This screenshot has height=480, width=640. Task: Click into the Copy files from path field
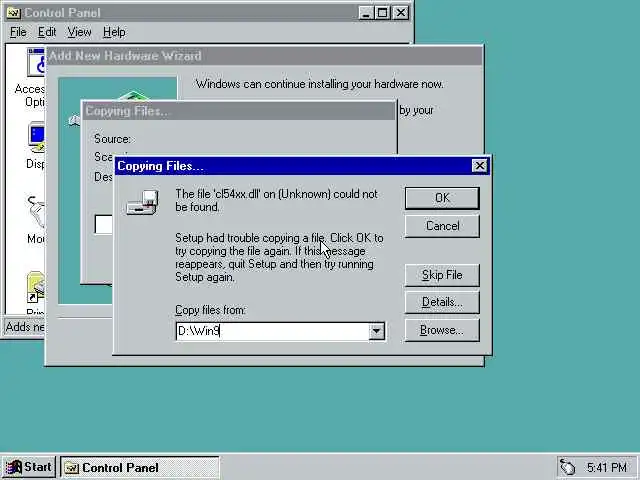tap(272, 331)
